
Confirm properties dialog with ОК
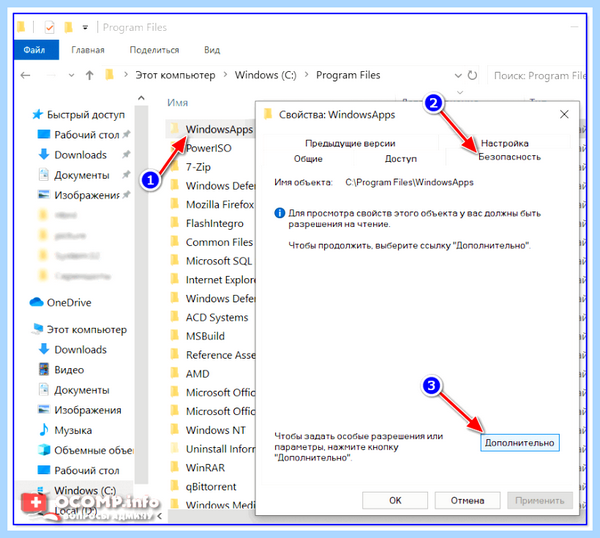pyautogui.click(x=395, y=500)
